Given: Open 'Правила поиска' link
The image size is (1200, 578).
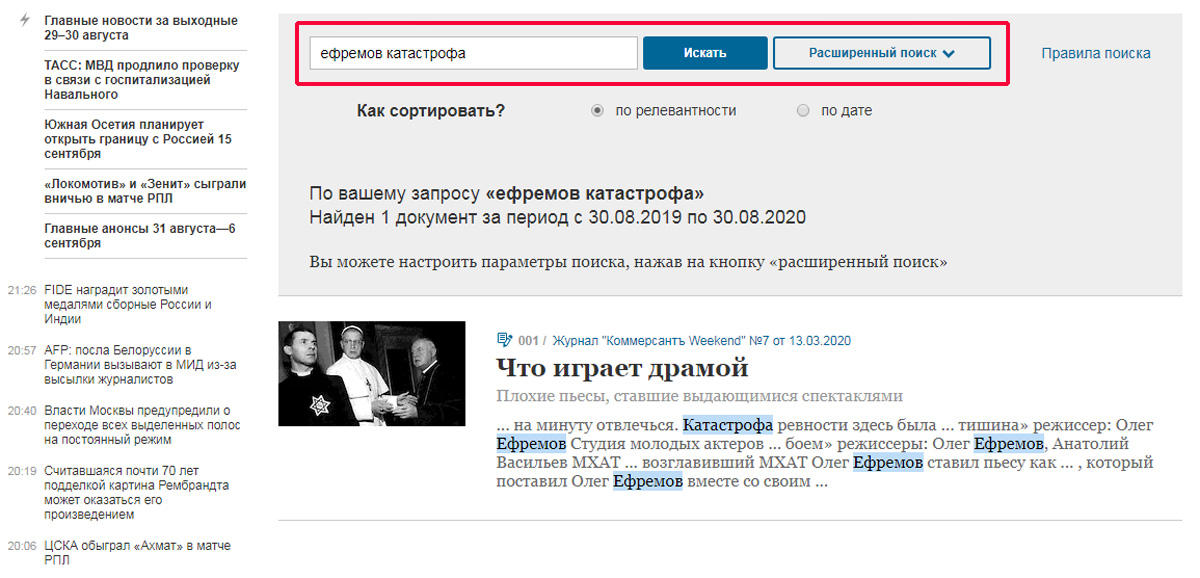Looking at the screenshot, I should pyautogui.click(x=1096, y=53).
